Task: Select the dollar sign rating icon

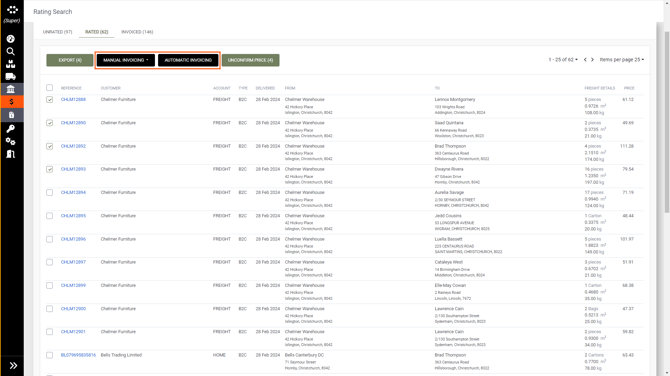Action: (x=12, y=102)
